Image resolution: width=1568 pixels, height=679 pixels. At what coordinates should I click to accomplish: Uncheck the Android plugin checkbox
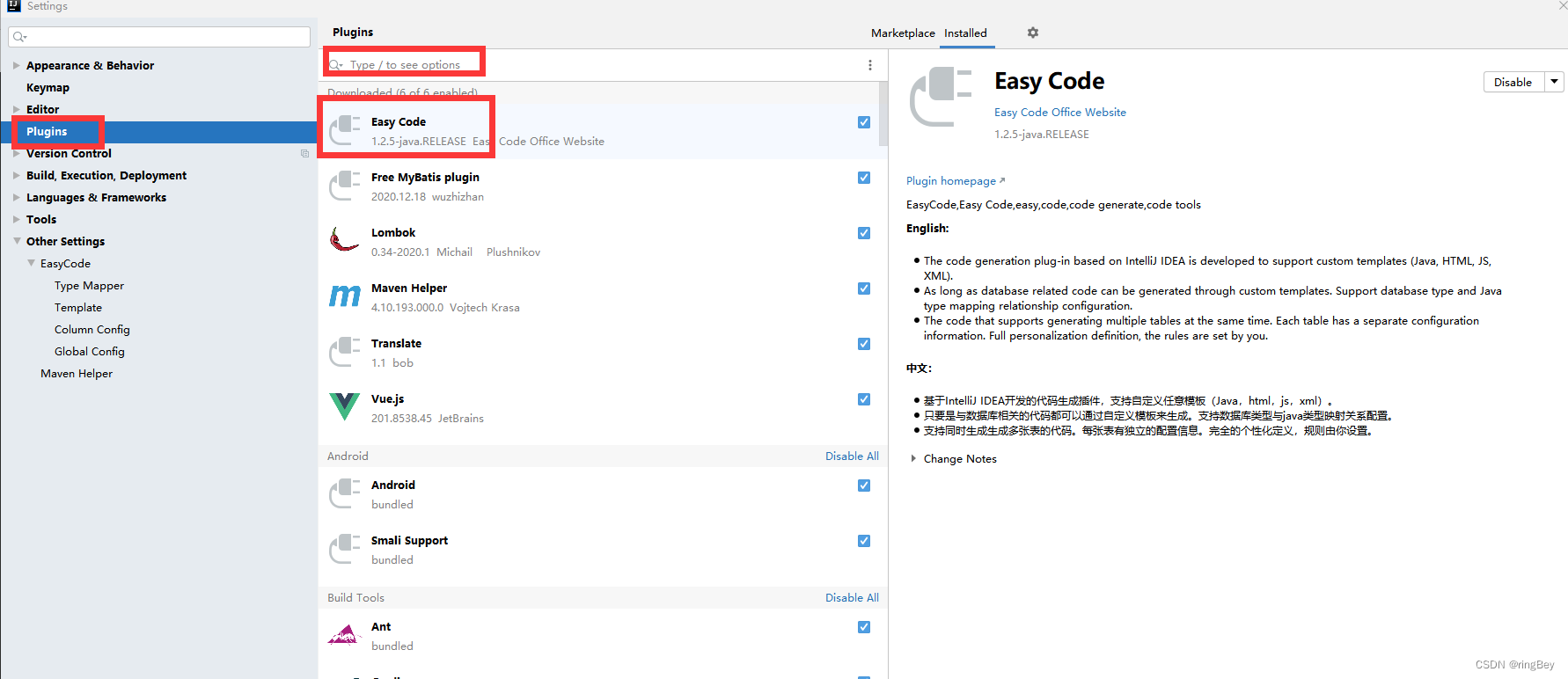[x=864, y=486]
